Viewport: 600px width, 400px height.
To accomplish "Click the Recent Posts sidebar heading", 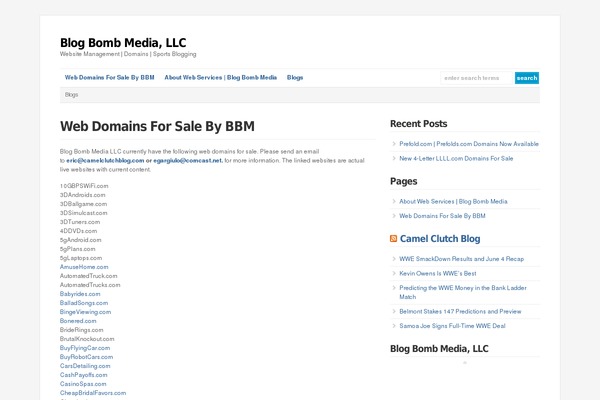I will (x=419, y=124).
